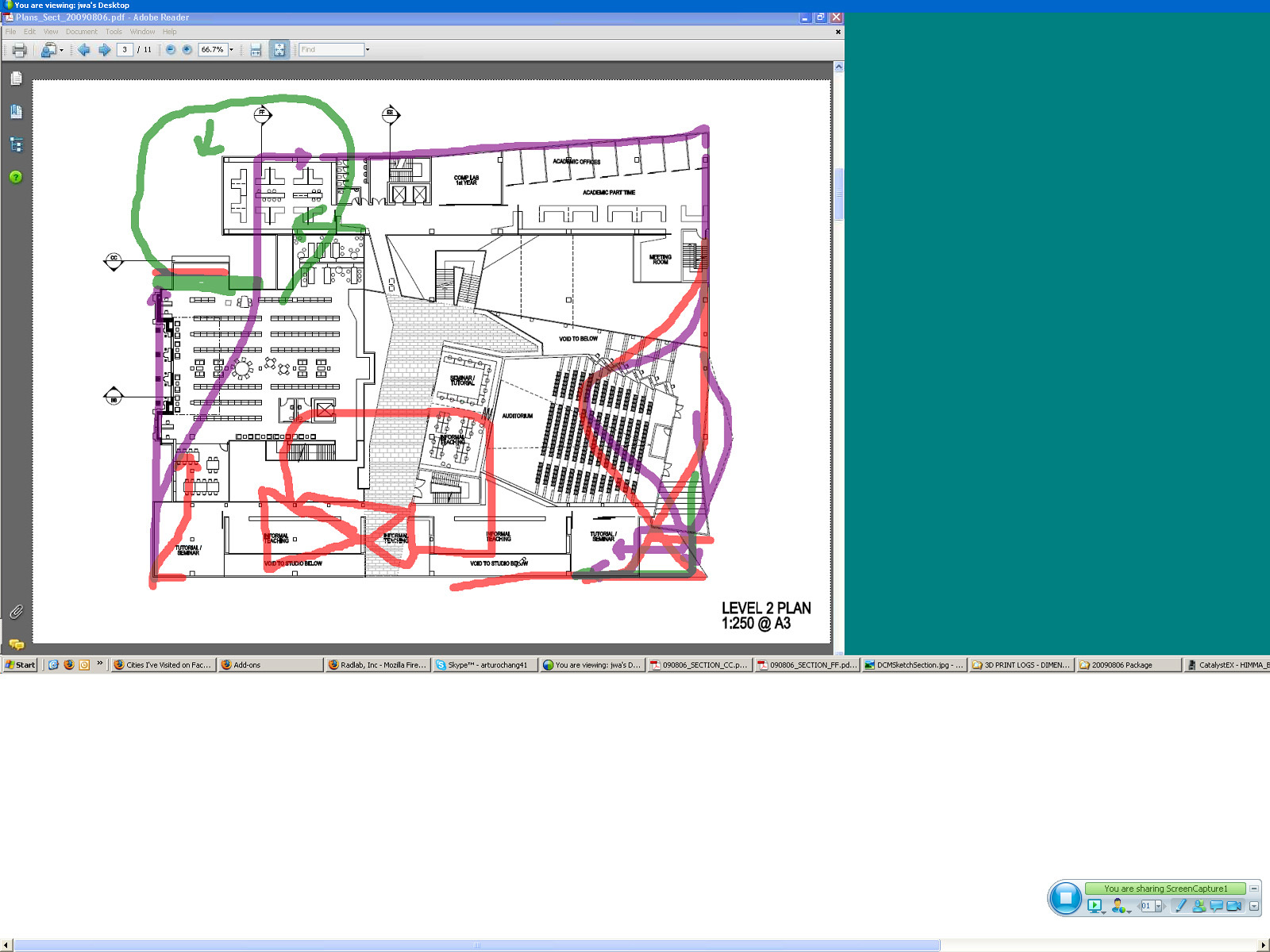Viewport: 1270px width, 952px height.
Task: Open the View menu
Action: pyautogui.click(x=51, y=32)
